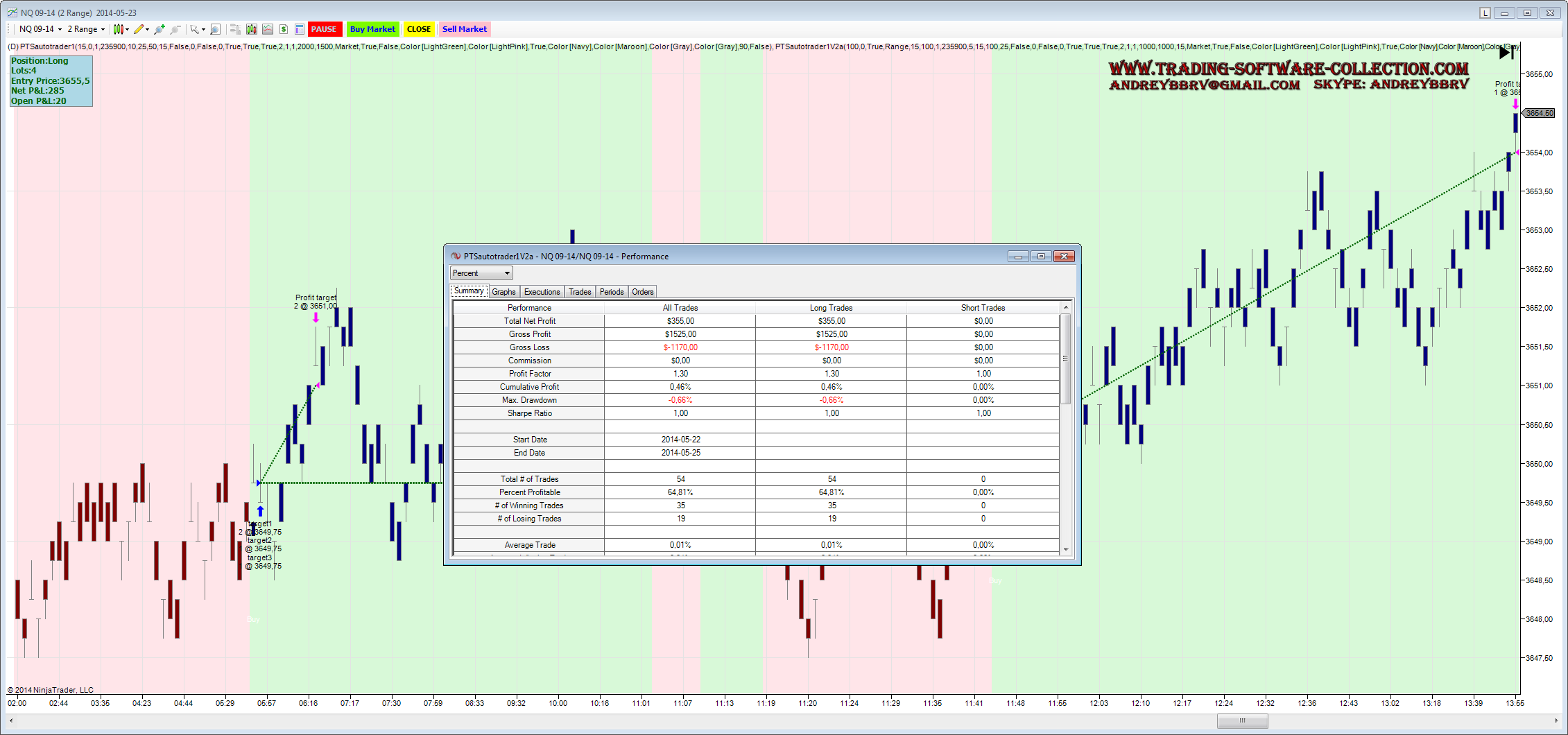Toggle the PAUSE strategy button
Image resolution: width=1568 pixels, height=735 pixels.
(324, 29)
